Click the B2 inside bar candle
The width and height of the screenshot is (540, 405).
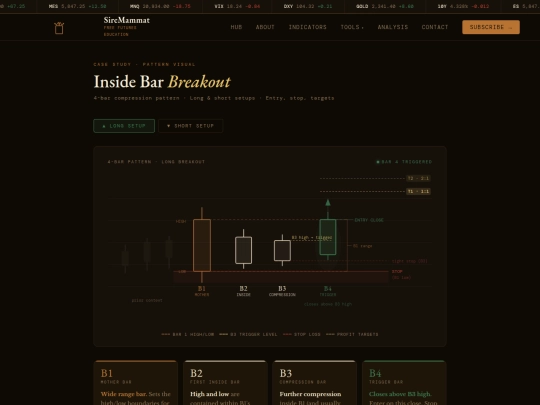point(243,250)
